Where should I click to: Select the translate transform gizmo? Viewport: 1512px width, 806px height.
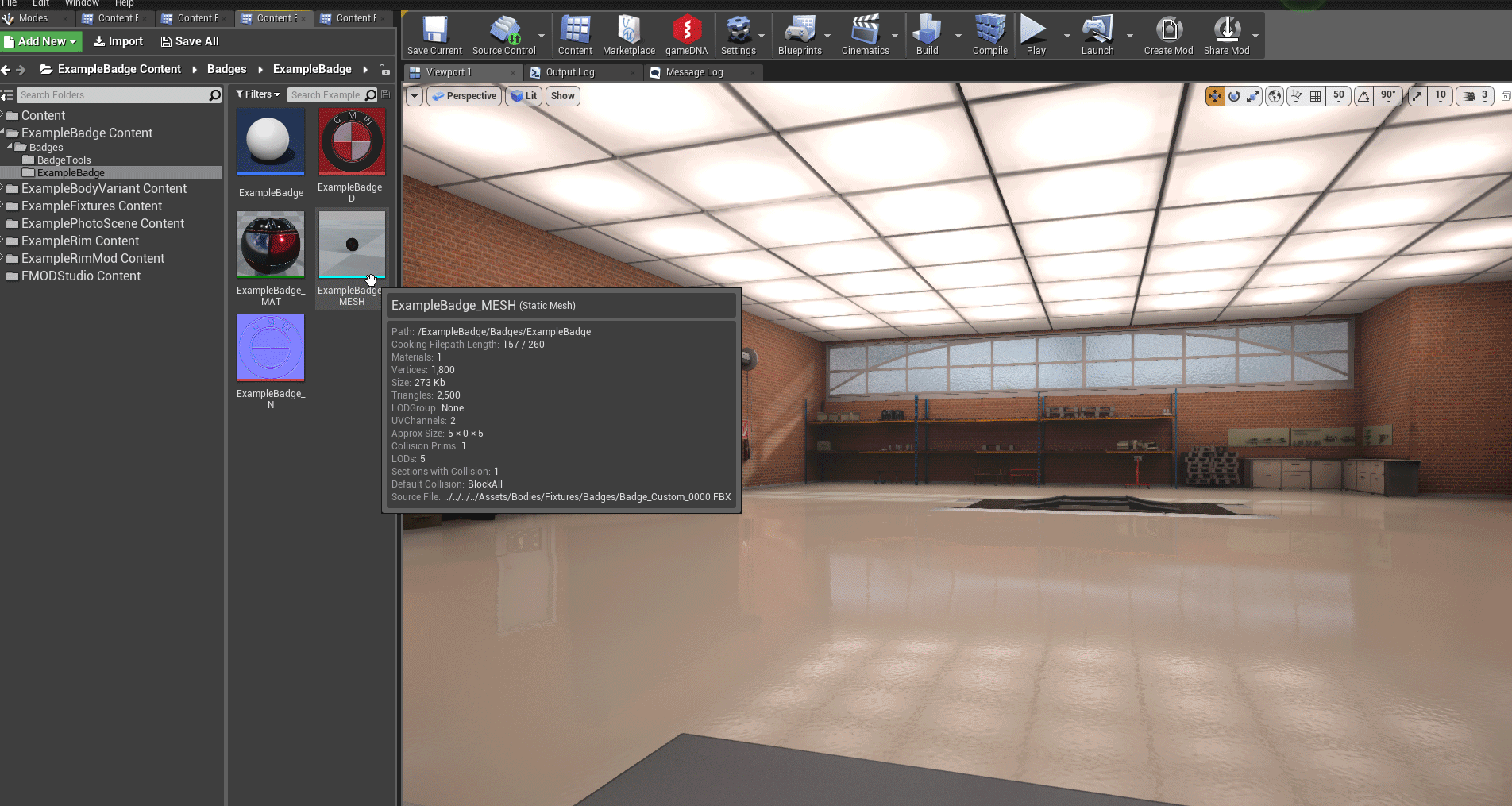click(x=1215, y=96)
